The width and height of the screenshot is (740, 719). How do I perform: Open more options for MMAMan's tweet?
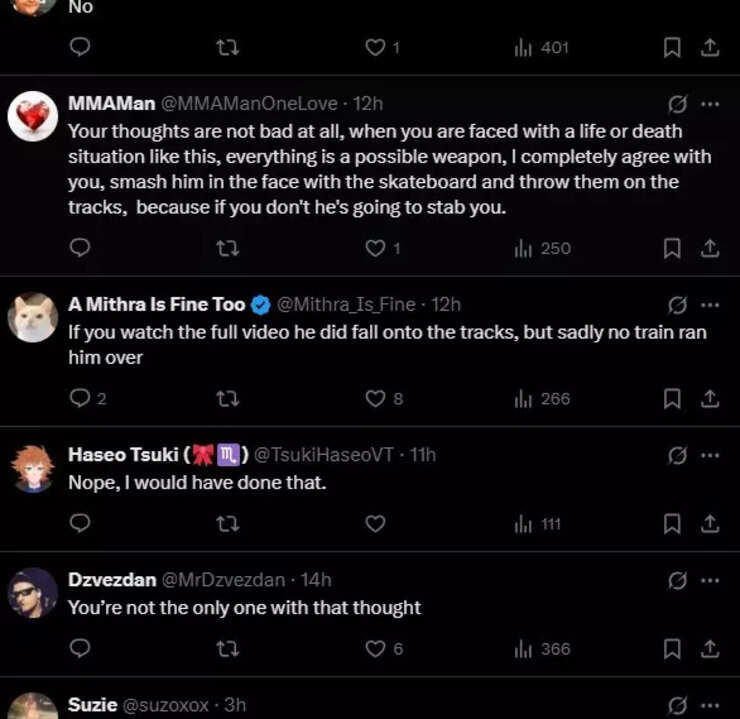tap(710, 103)
